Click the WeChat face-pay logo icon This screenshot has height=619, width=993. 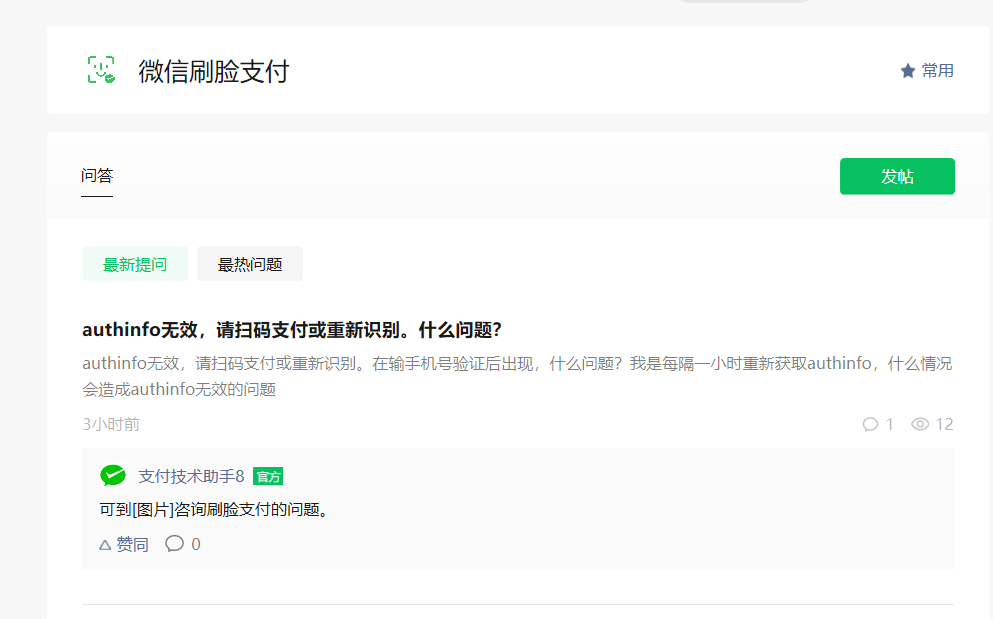point(101,70)
